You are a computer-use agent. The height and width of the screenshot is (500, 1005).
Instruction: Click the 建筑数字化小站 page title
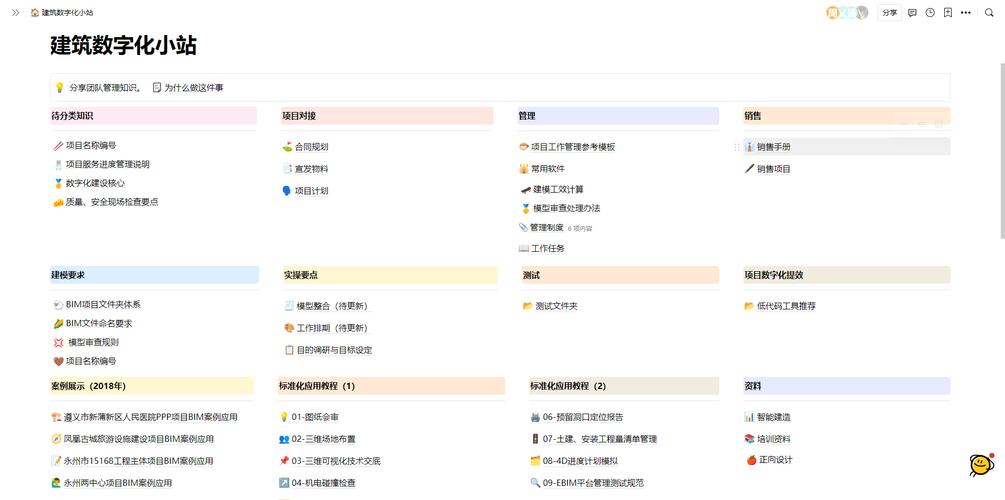[x=124, y=46]
